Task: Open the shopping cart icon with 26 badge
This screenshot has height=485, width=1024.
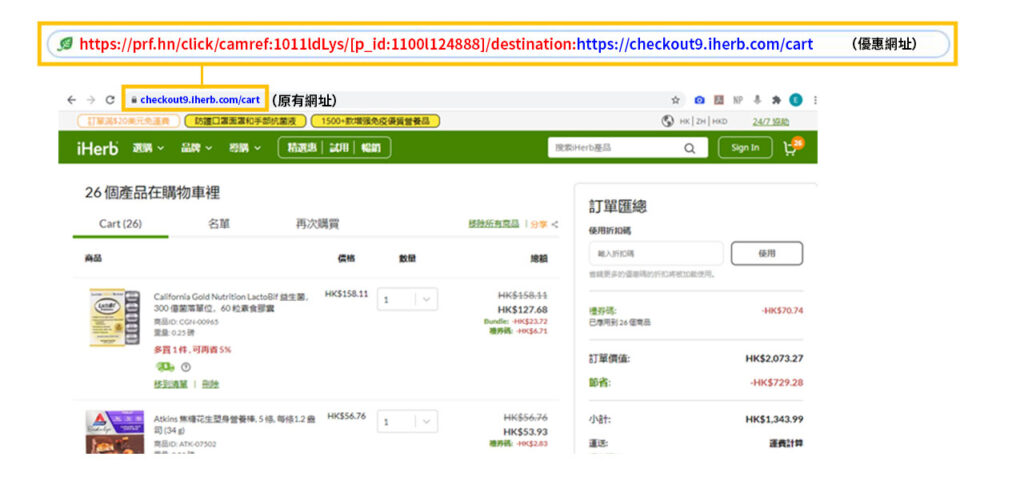Action: [x=792, y=147]
